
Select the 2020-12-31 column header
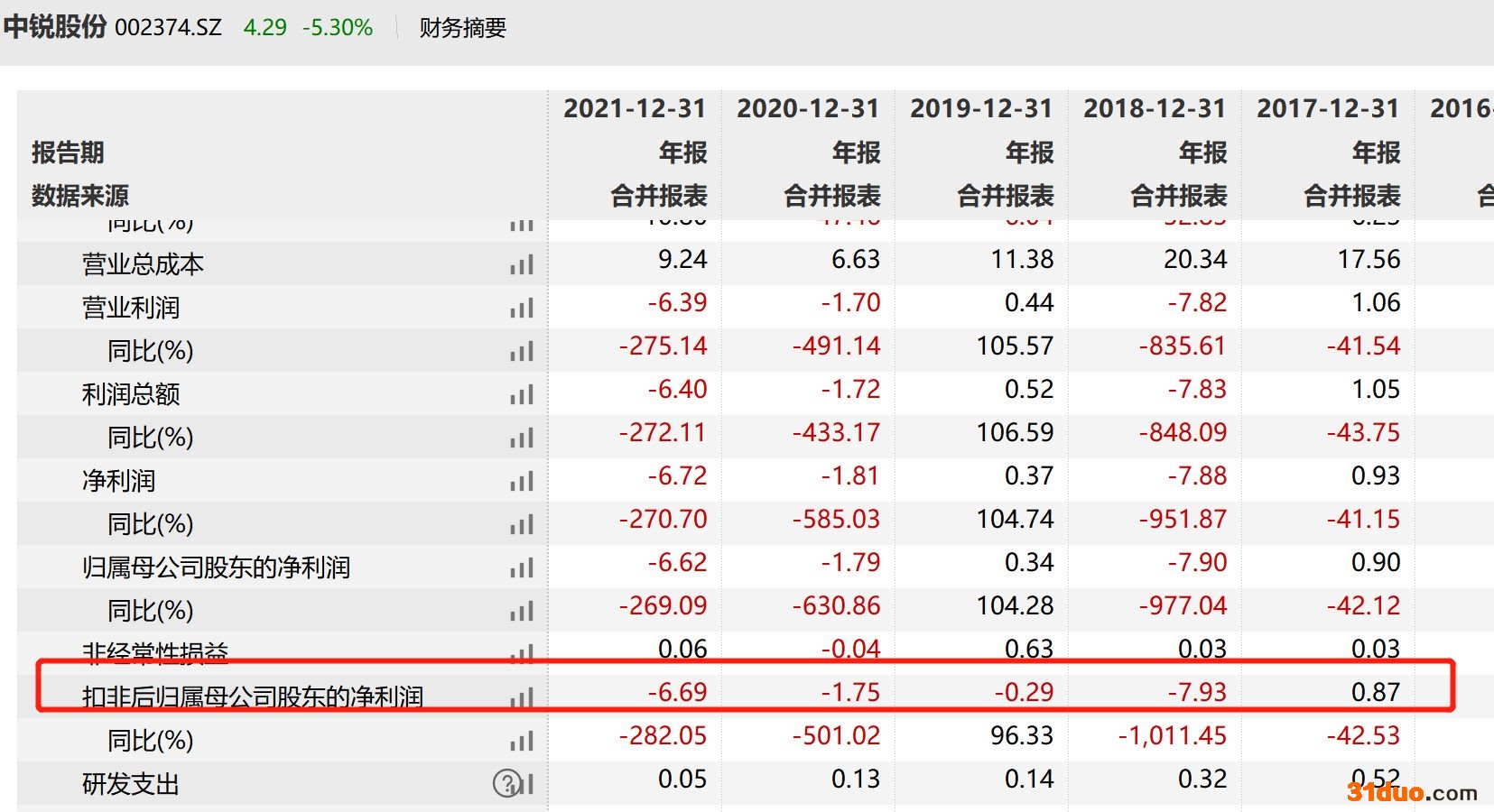(x=807, y=109)
